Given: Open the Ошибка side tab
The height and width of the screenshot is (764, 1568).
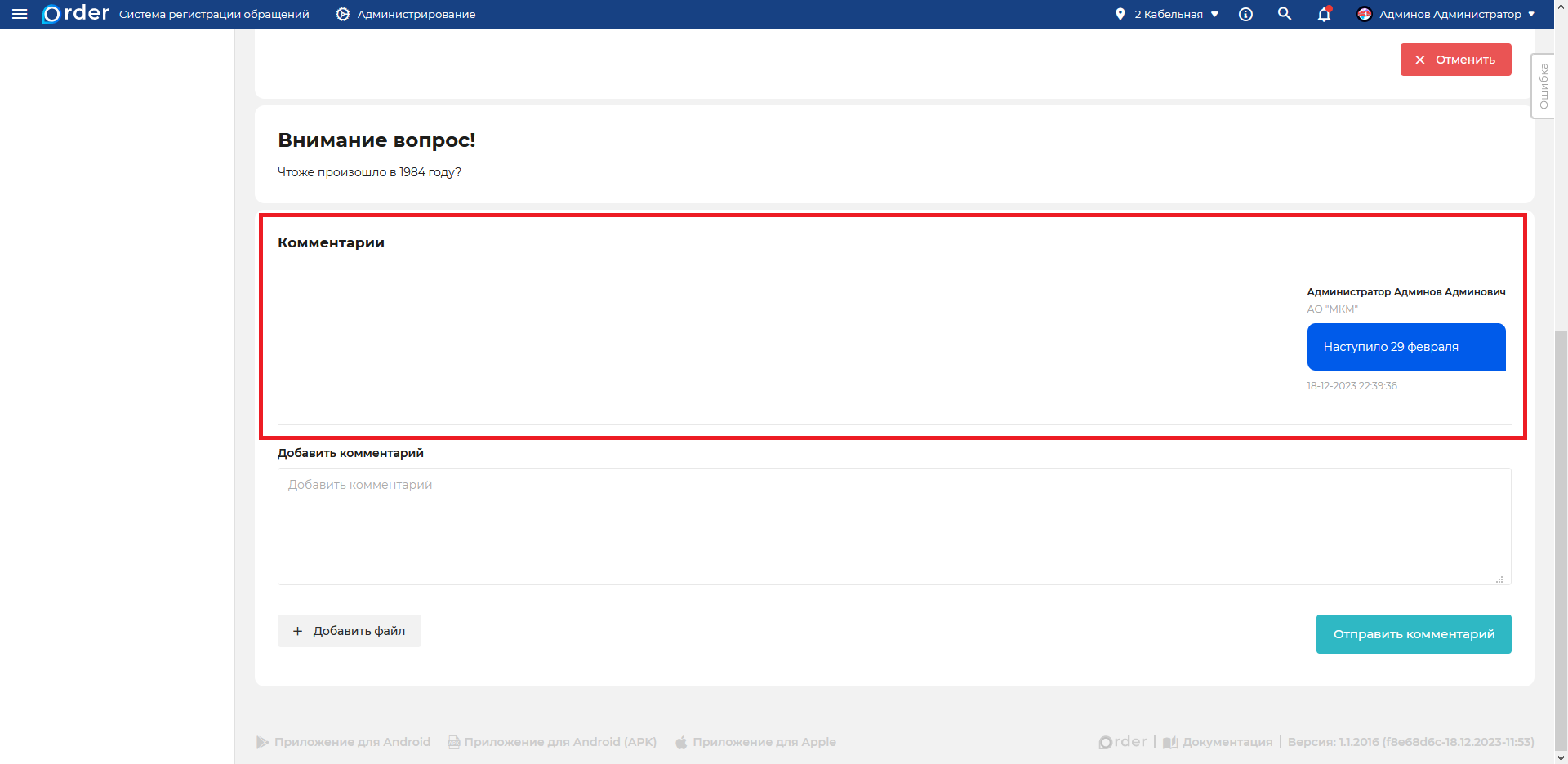Looking at the screenshot, I should coord(1543,87).
